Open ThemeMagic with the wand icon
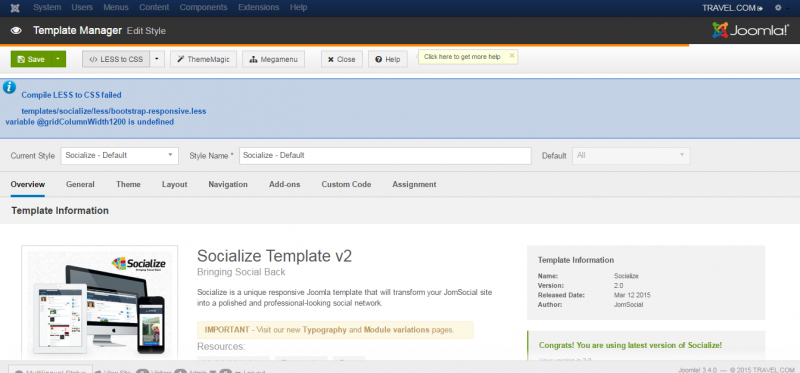The height and width of the screenshot is (373, 800). tap(203, 59)
